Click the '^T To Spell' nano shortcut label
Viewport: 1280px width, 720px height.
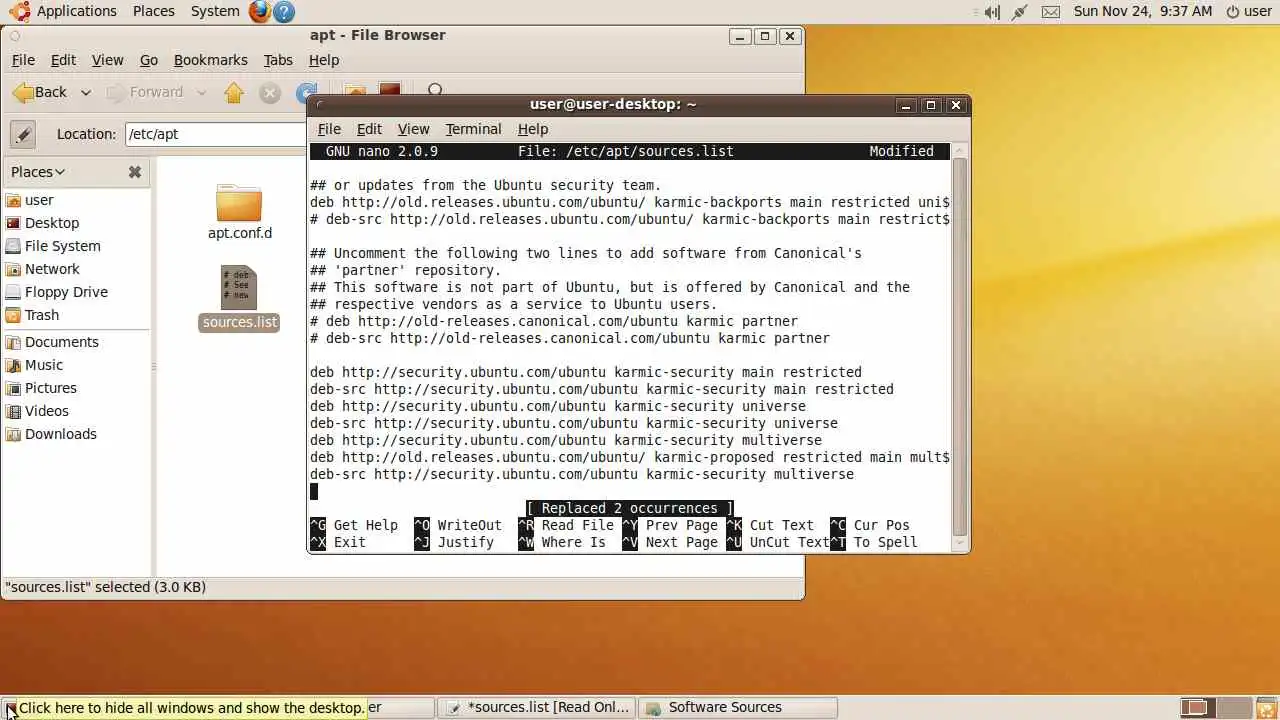[x=874, y=542]
